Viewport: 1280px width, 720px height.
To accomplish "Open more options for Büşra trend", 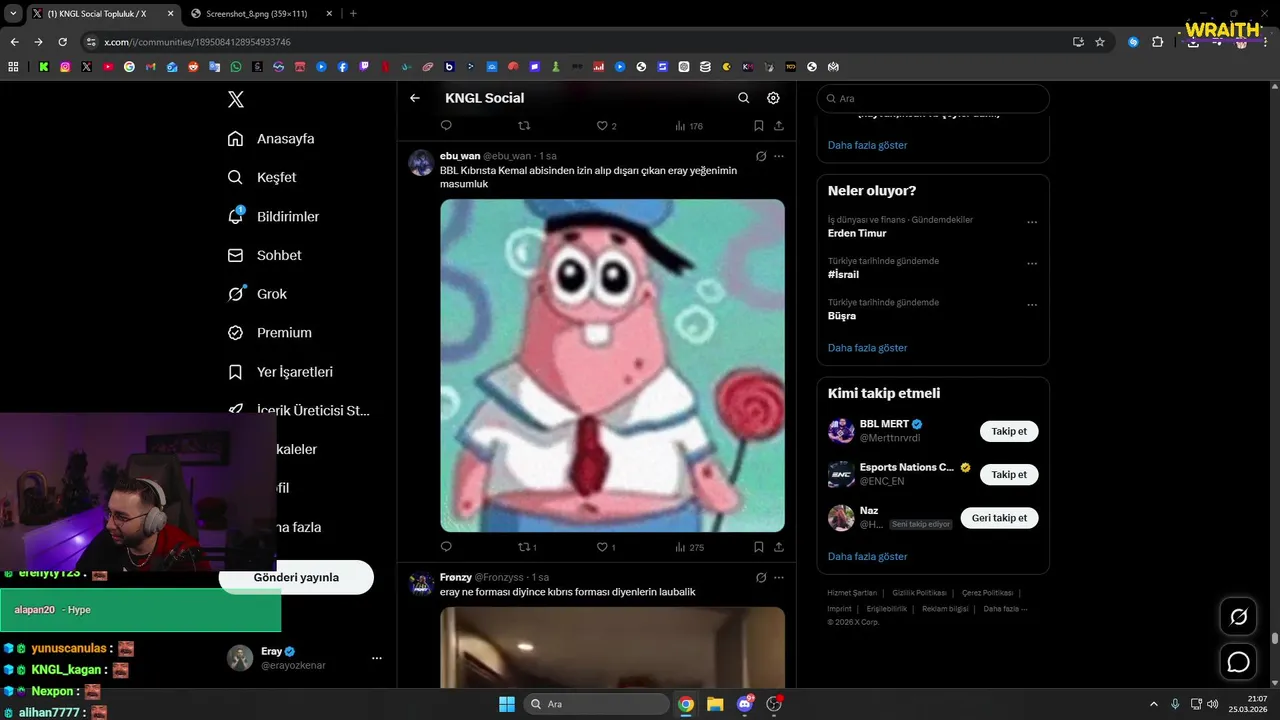I will tap(1032, 304).
